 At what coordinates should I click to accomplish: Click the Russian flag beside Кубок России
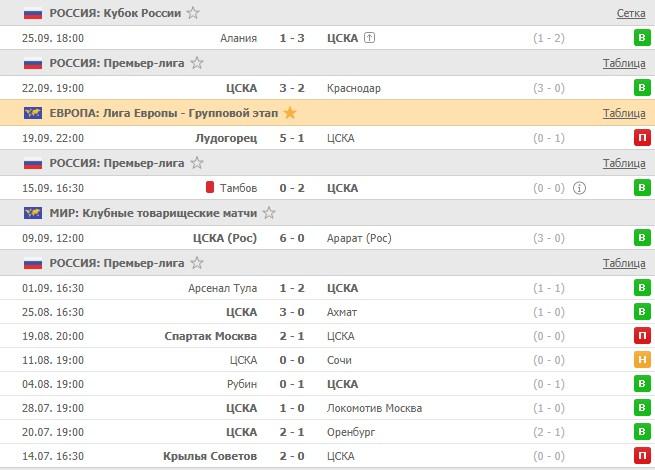[32, 13]
